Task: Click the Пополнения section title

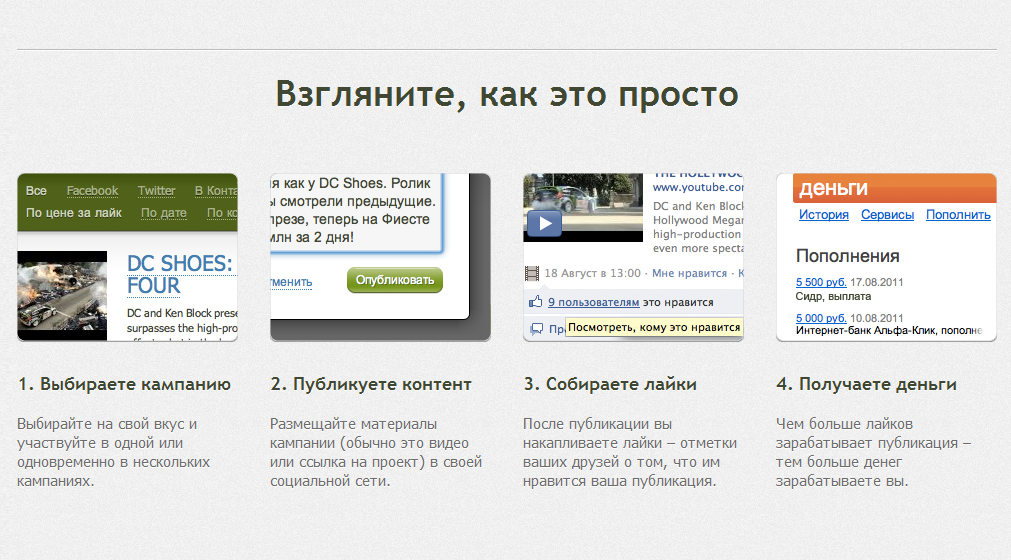Action: pyautogui.click(x=847, y=256)
